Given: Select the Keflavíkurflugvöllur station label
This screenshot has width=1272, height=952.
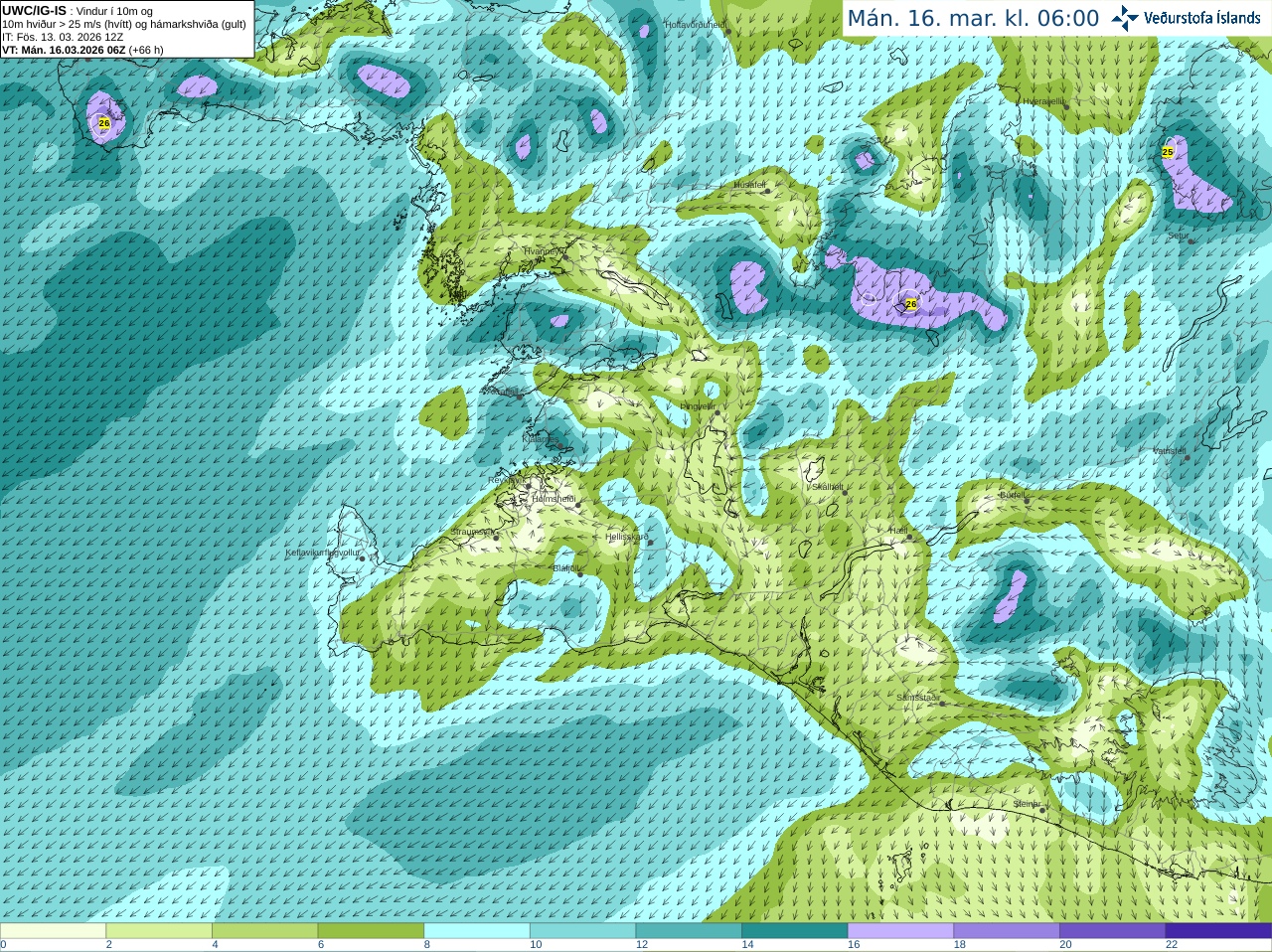Looking at the screenshot, I should (x=323, y=553).
